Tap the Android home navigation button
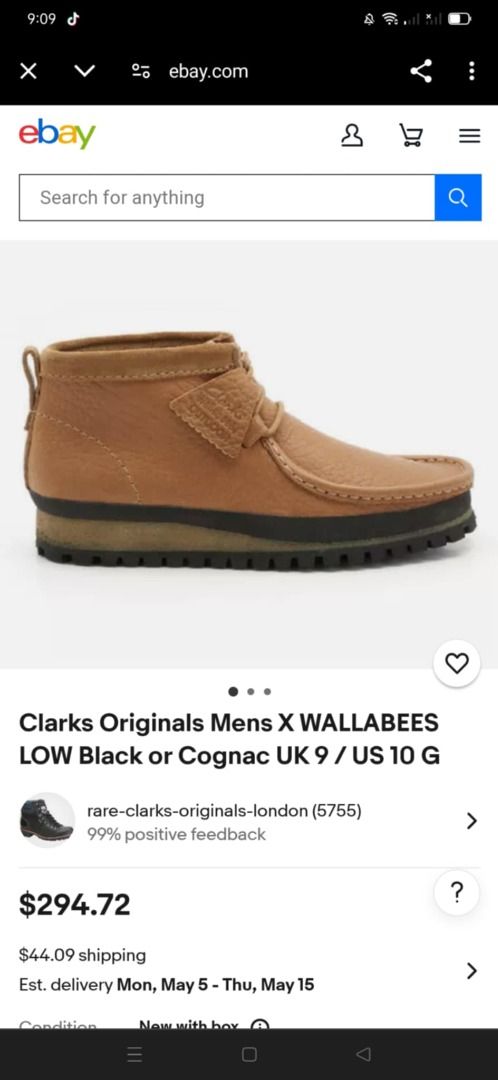This screenshot has width=498, height=1080. point(249,1055)
